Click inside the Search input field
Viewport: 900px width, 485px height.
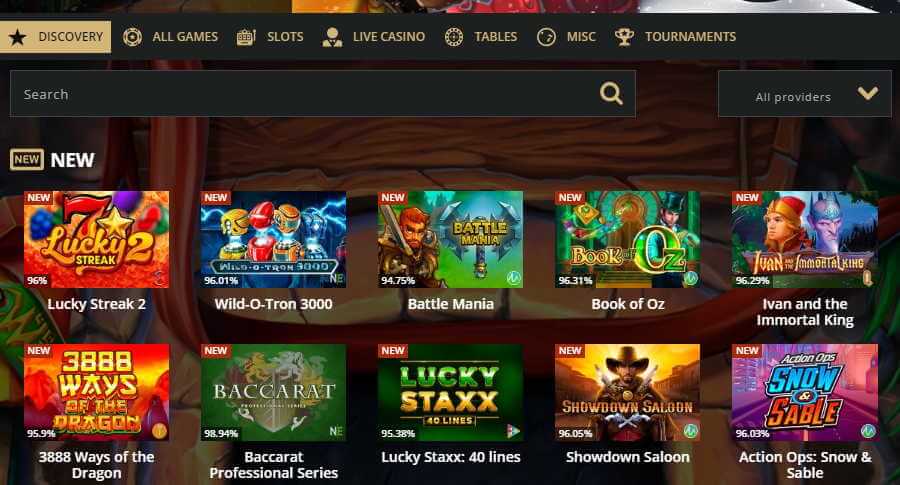pyautogui.click(x=323, y=94)
